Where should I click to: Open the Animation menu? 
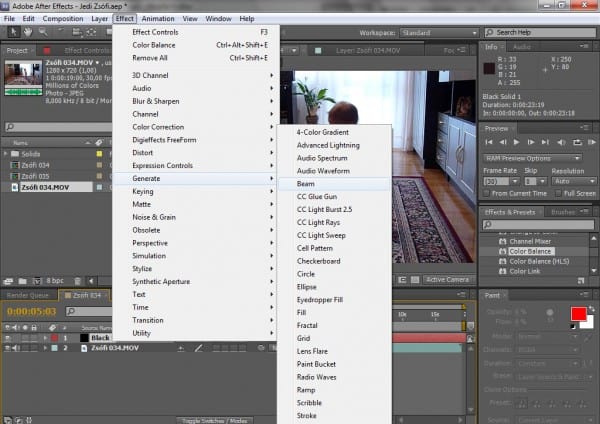pyautogui.click(x=157, y=18)
